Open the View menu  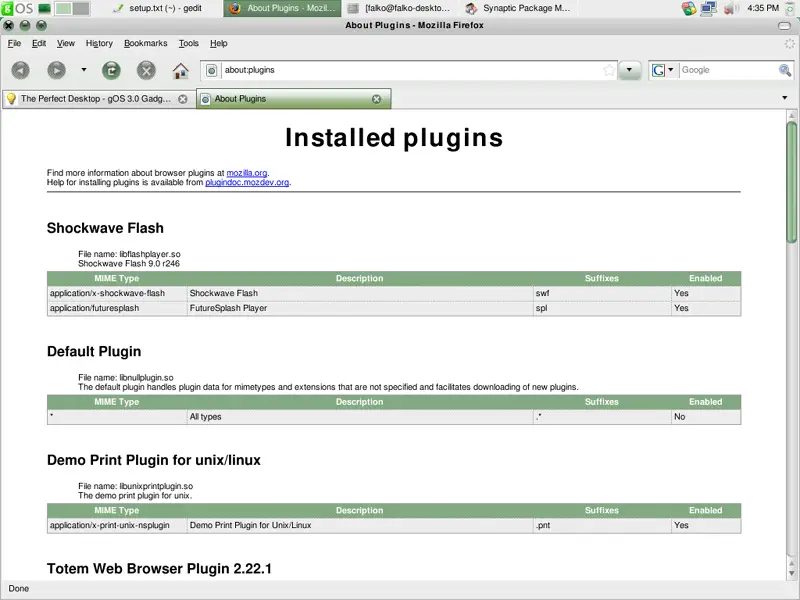tap(65, 43)
